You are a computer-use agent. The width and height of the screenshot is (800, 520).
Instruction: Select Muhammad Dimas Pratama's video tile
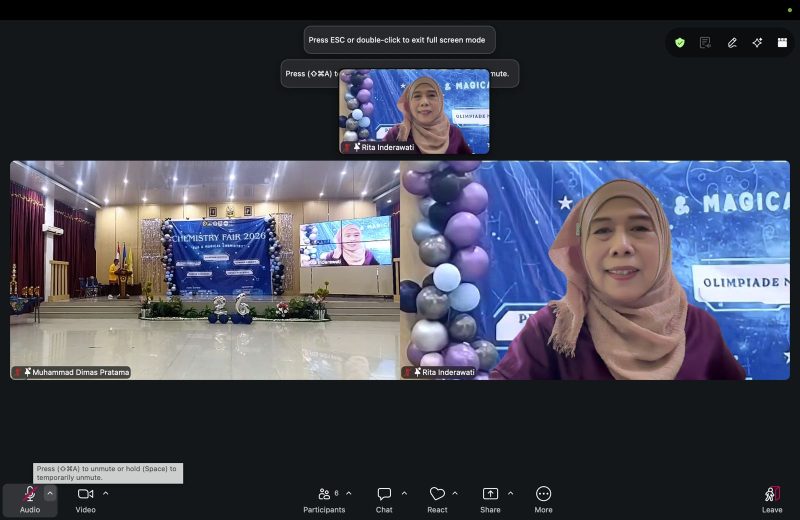coord(205,270)
